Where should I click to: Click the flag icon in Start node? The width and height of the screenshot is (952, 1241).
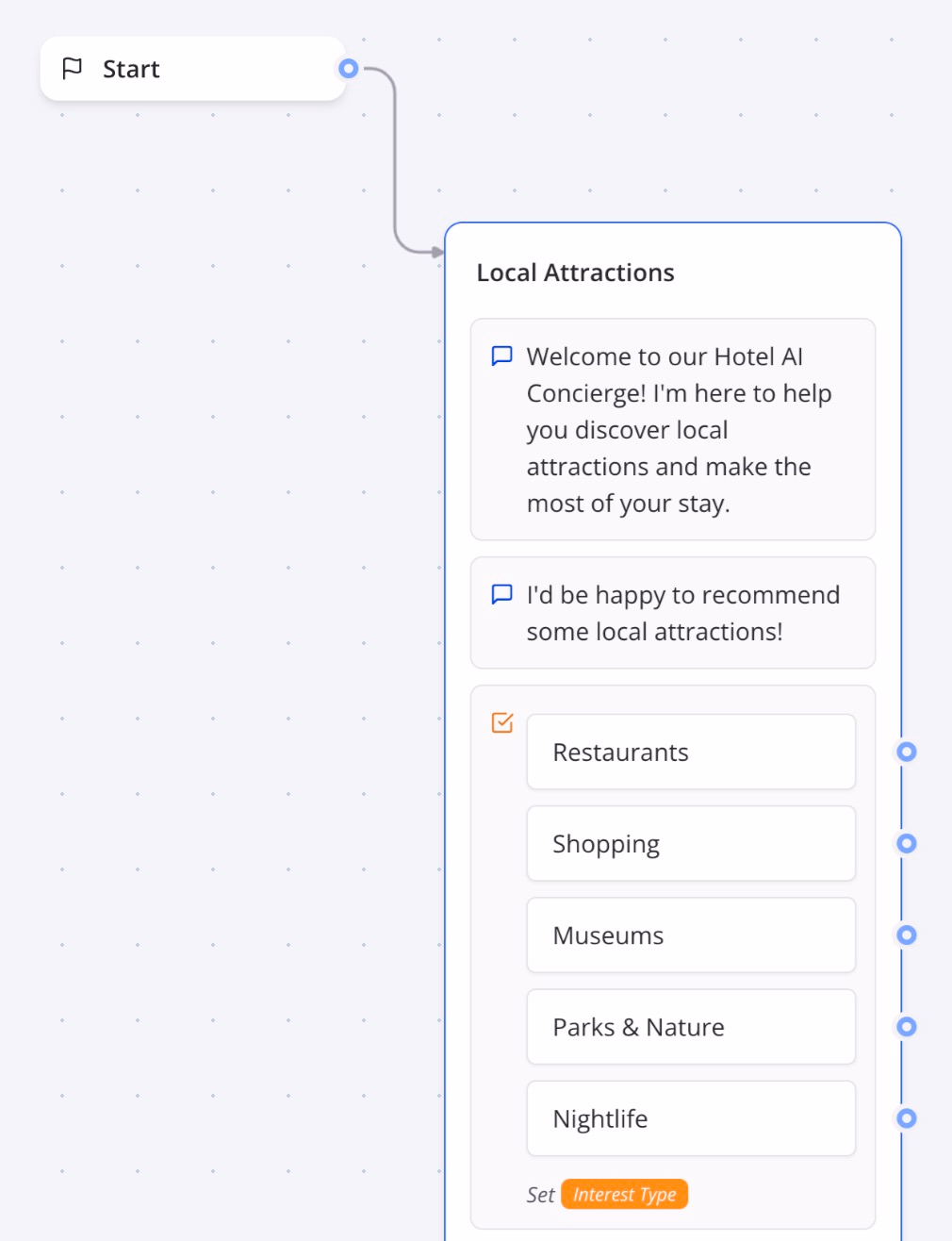click(72, 69)
